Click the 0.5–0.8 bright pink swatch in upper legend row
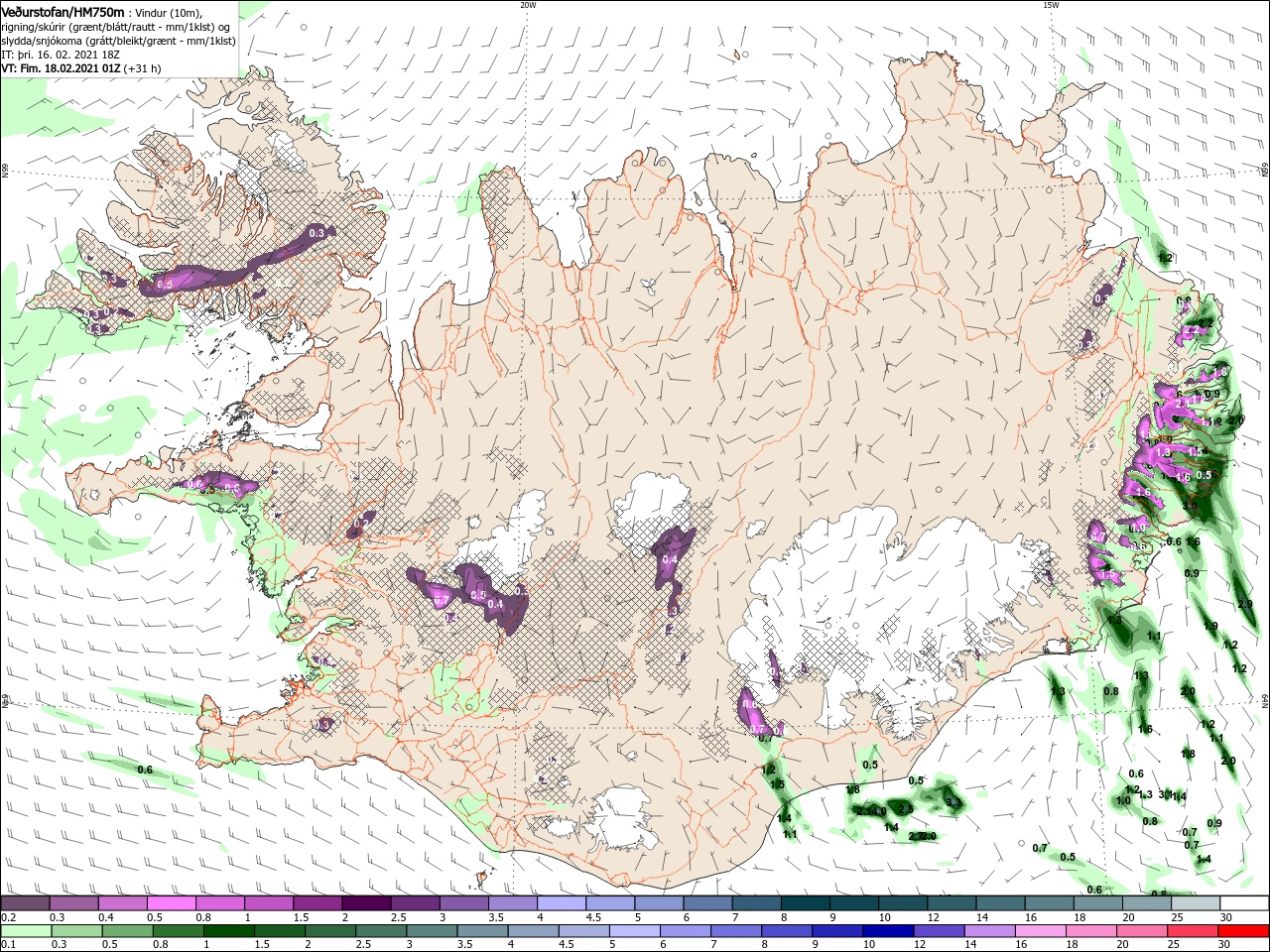Image resolution: width=1270 pixels, height=952 pixels. (171, 903)
